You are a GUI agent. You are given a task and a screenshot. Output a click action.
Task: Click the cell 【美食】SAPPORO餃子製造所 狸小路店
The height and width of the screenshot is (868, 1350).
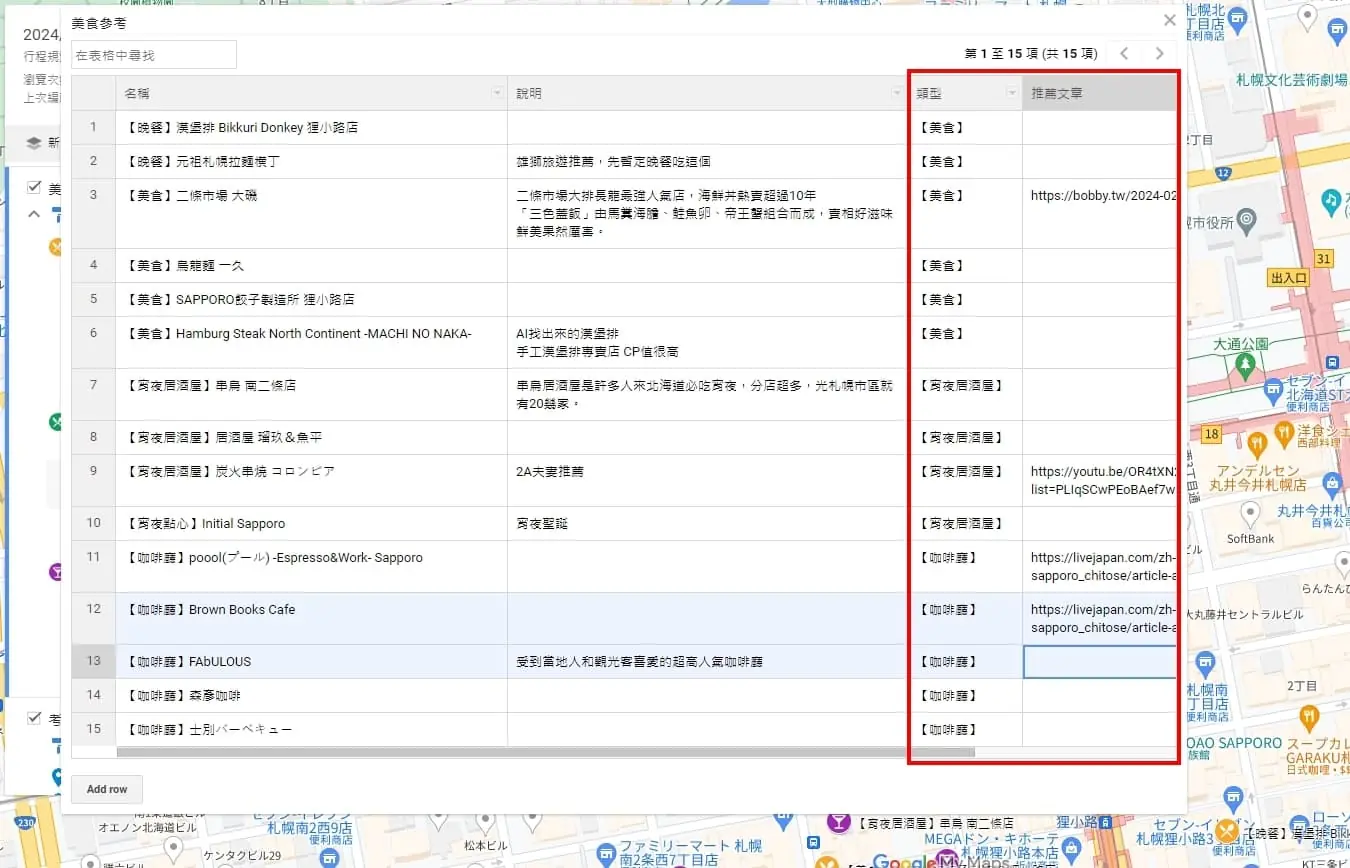[312, 299]
